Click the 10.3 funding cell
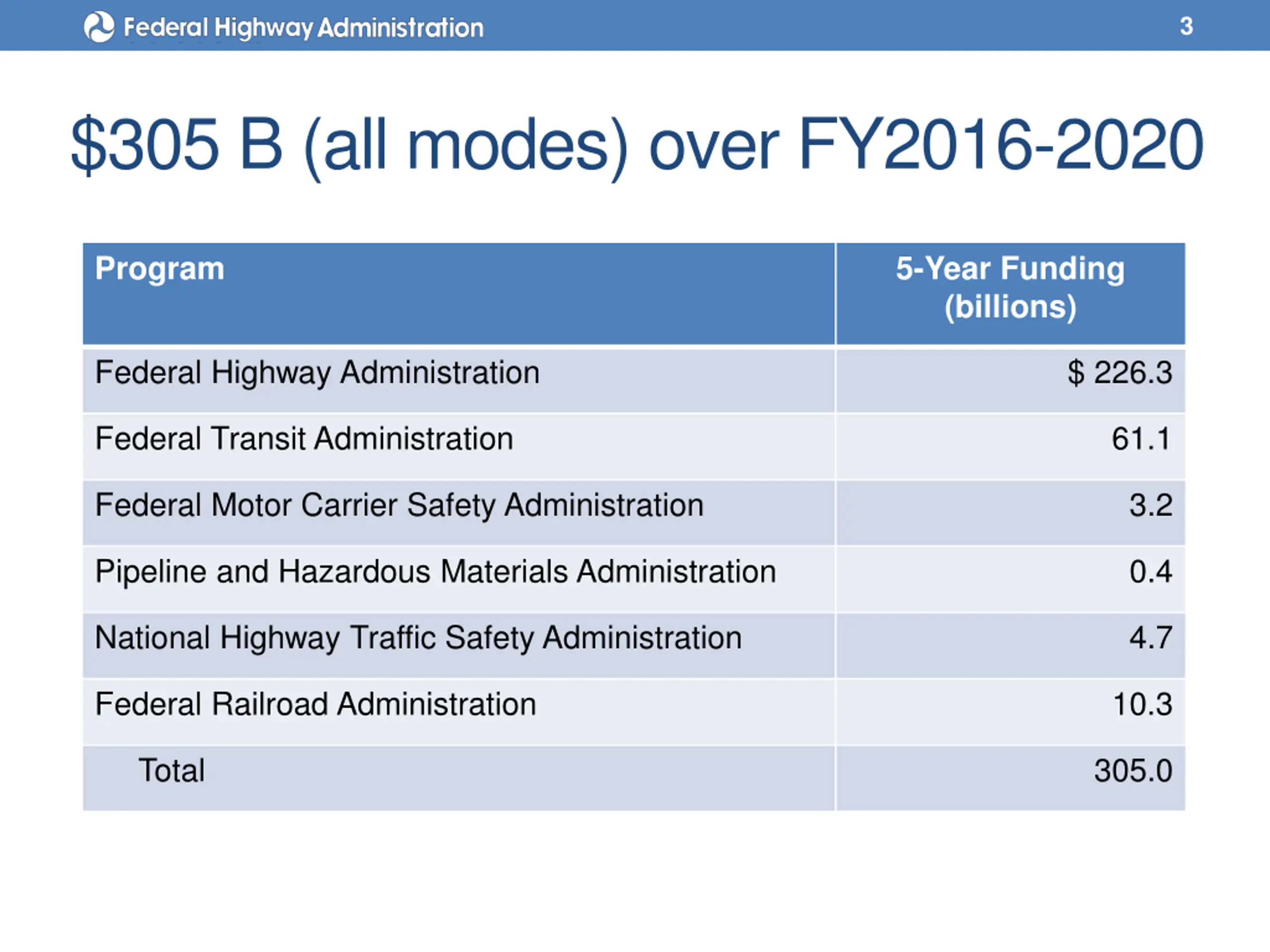 click(x=1142, y=705)
